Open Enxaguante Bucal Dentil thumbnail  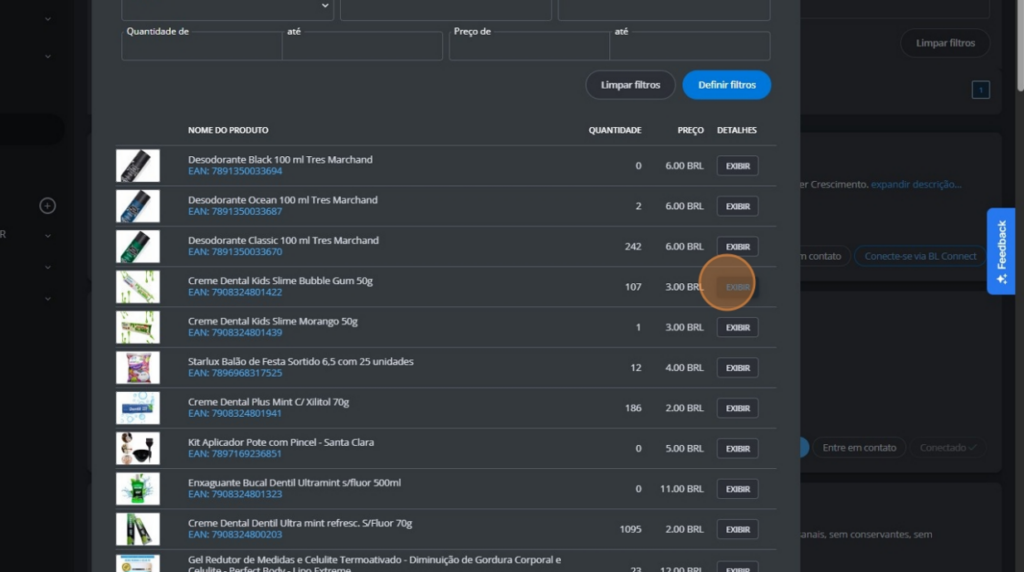[138, 489]
